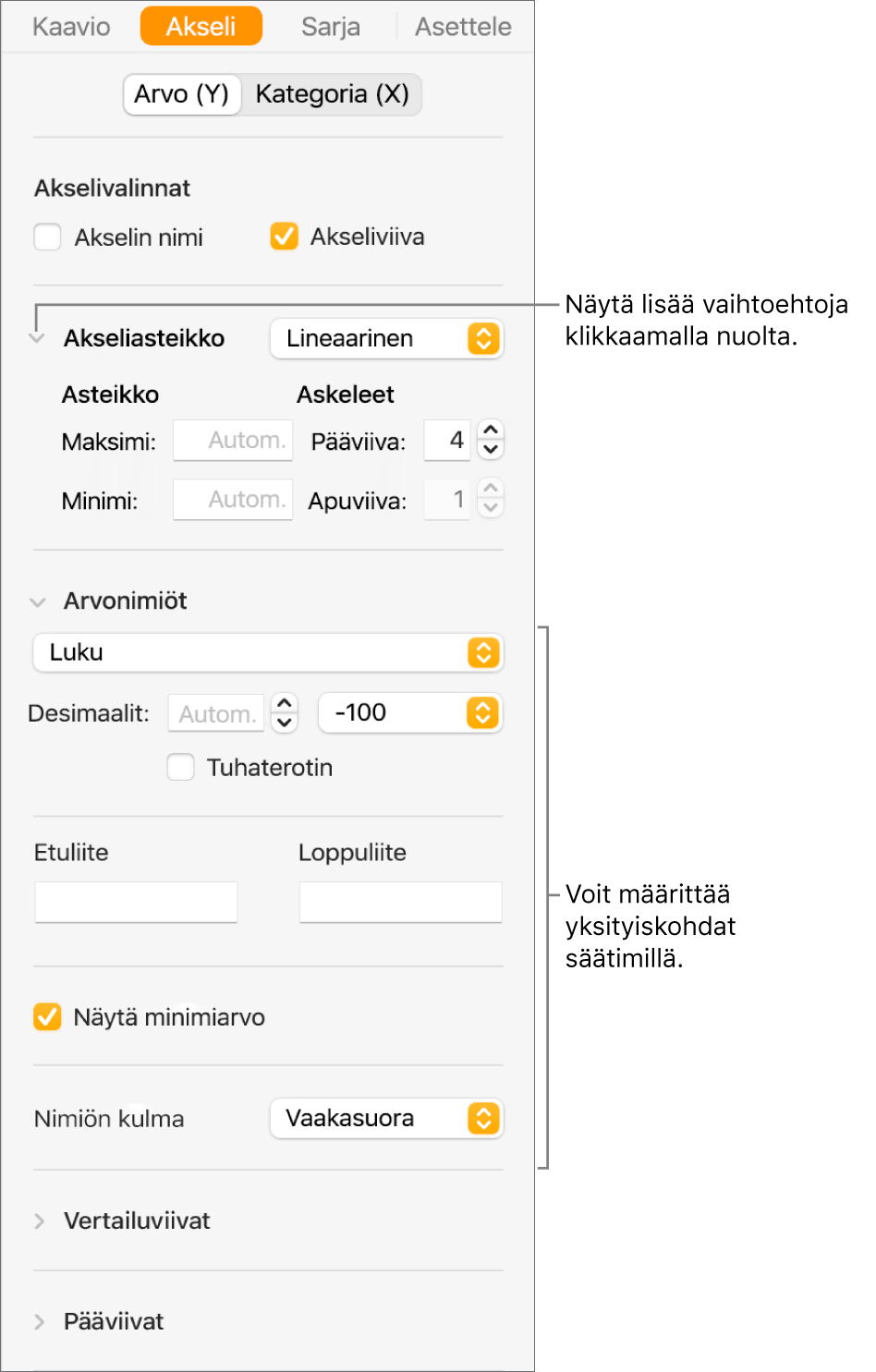
Task: Expand the Vertailuviivat section
Action: pos(39,1221)
